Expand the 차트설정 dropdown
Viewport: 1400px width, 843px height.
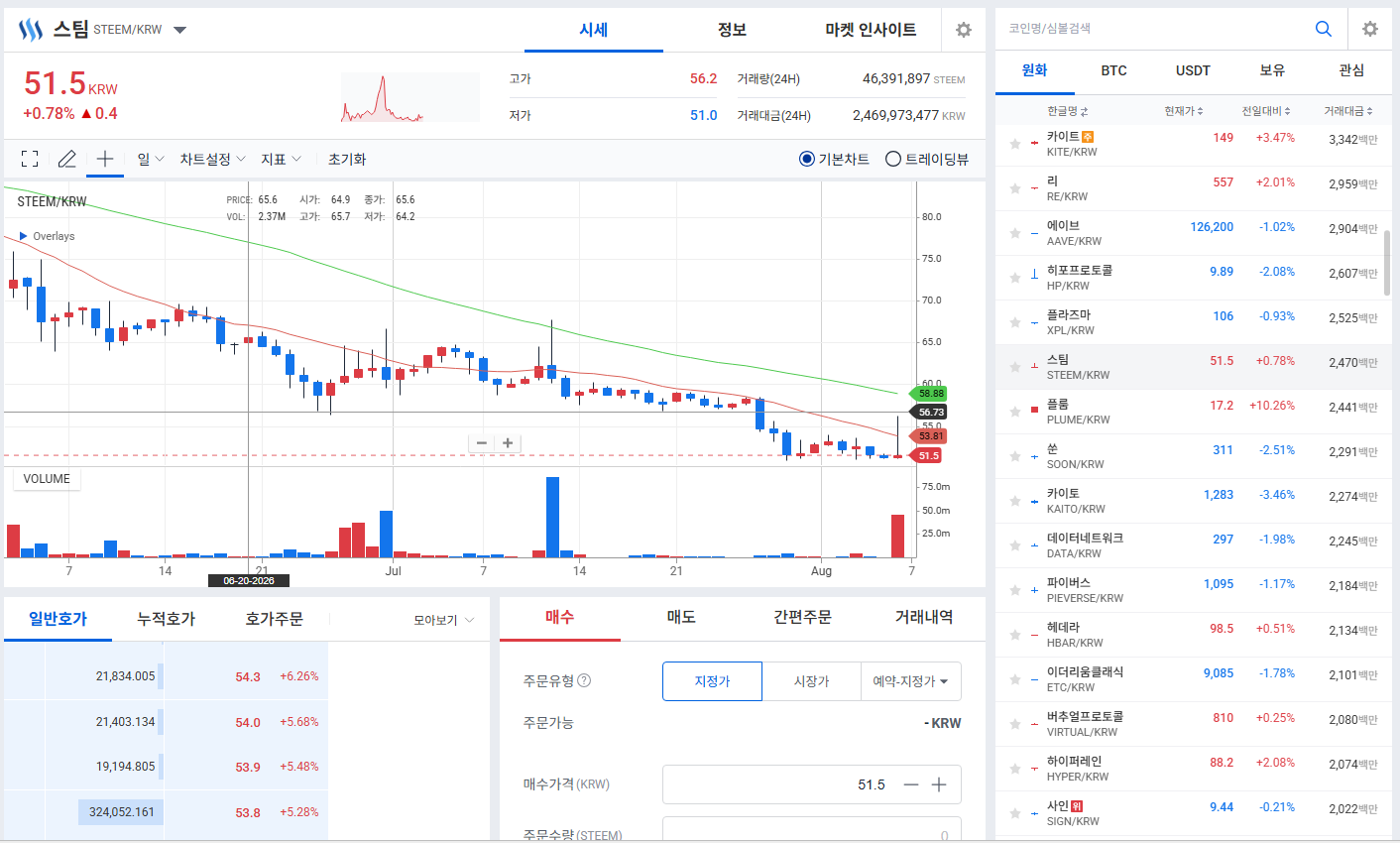point(212,159)
